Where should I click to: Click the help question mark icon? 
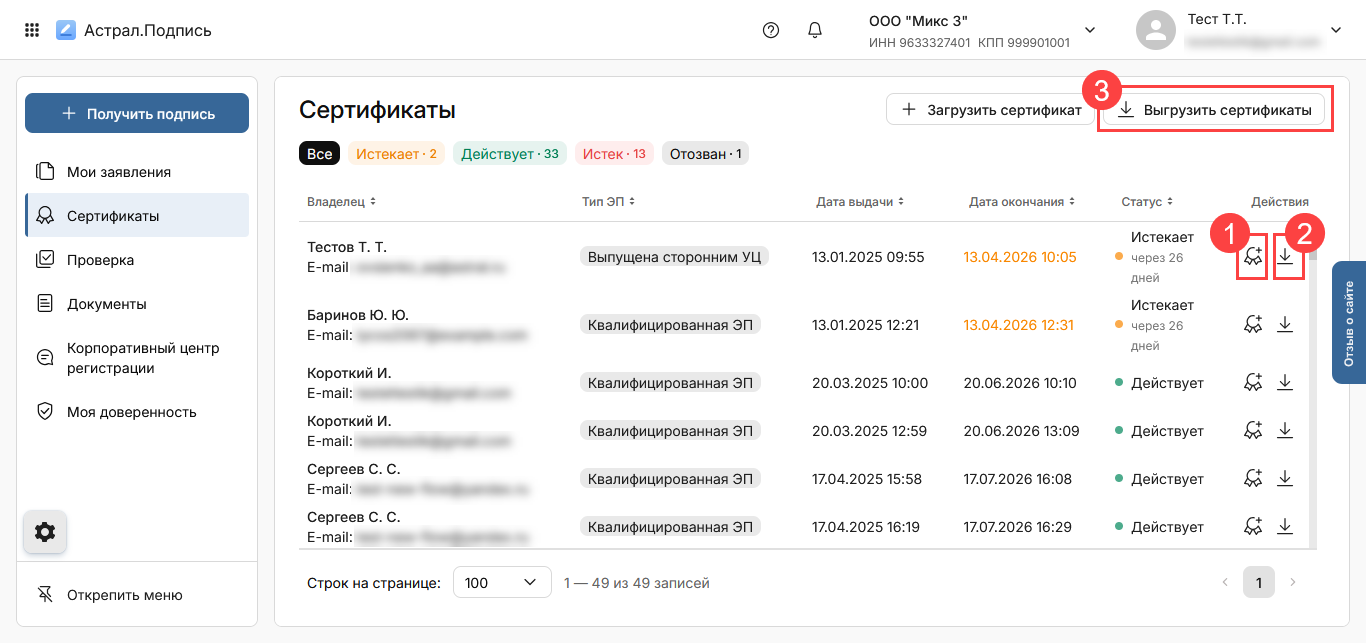[770, 30]
